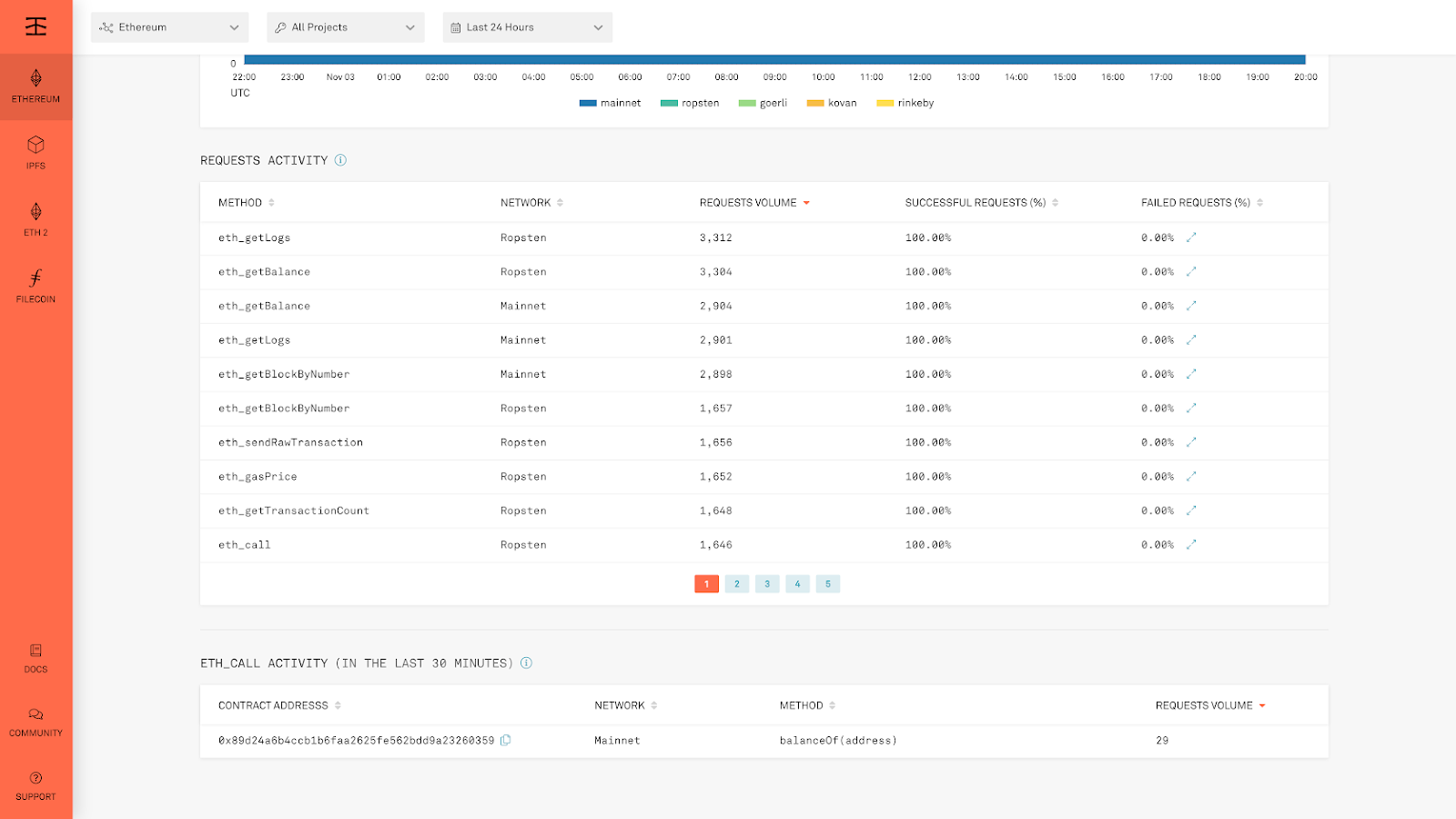Open the Ethereum network dropdown
This screenshot has height=819, width=1456.
(x=169, y=27)
